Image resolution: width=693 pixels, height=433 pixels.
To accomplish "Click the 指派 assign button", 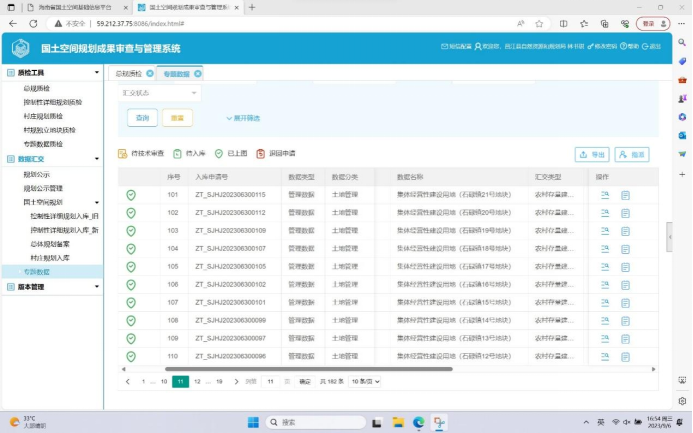I will (632, 154).
